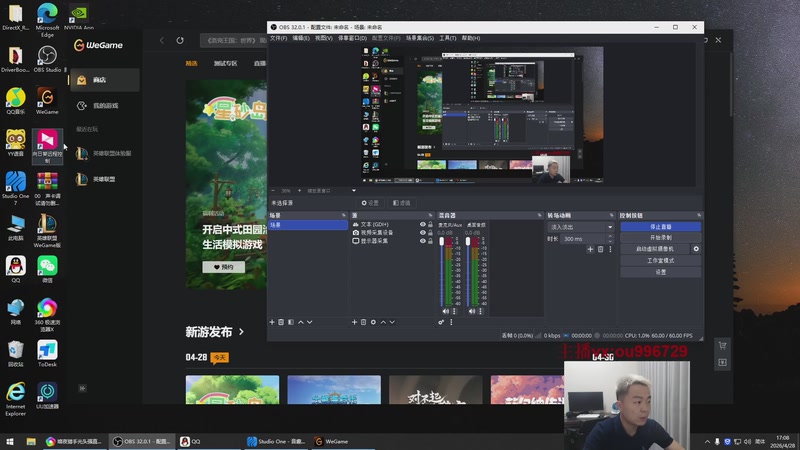
Task: Remove the scene transition with the trash icon
Action: (x=601, y=249)
